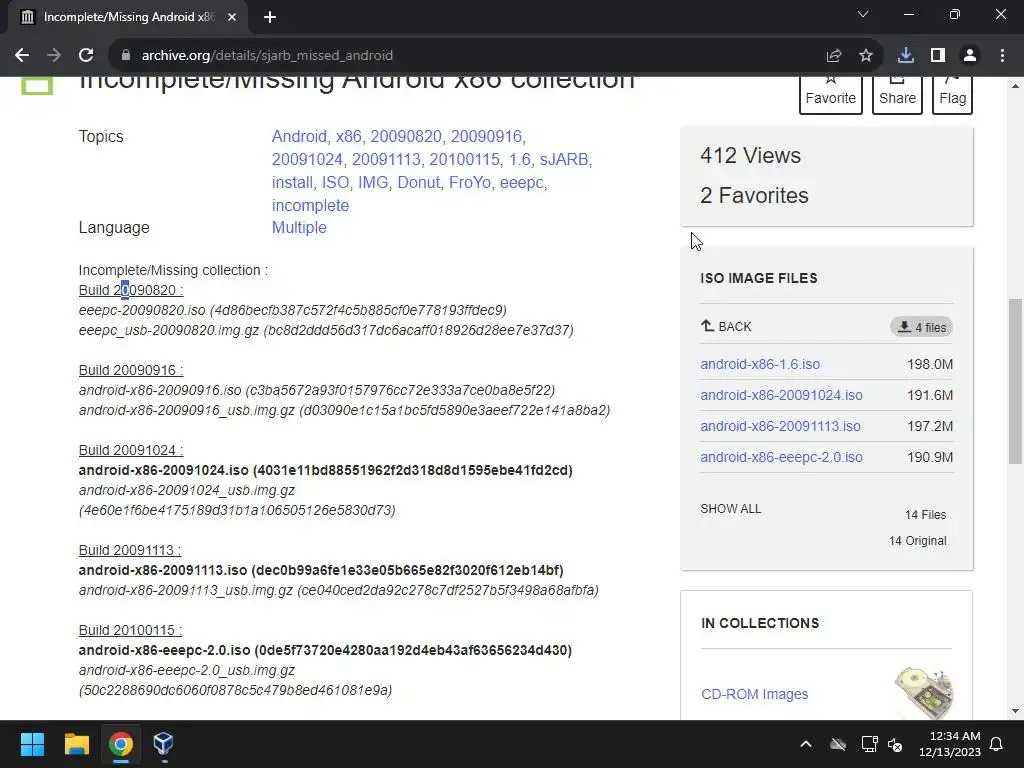The height and width of the screenshot is (768, 1024).
Task: Download android-x86-20091024.iso from file list
Action: click(x=781, y=395)
